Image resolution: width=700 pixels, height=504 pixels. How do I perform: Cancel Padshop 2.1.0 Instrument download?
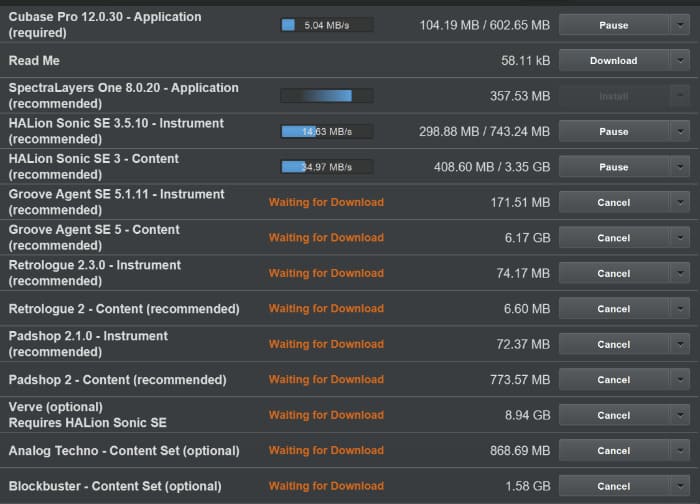614,344
